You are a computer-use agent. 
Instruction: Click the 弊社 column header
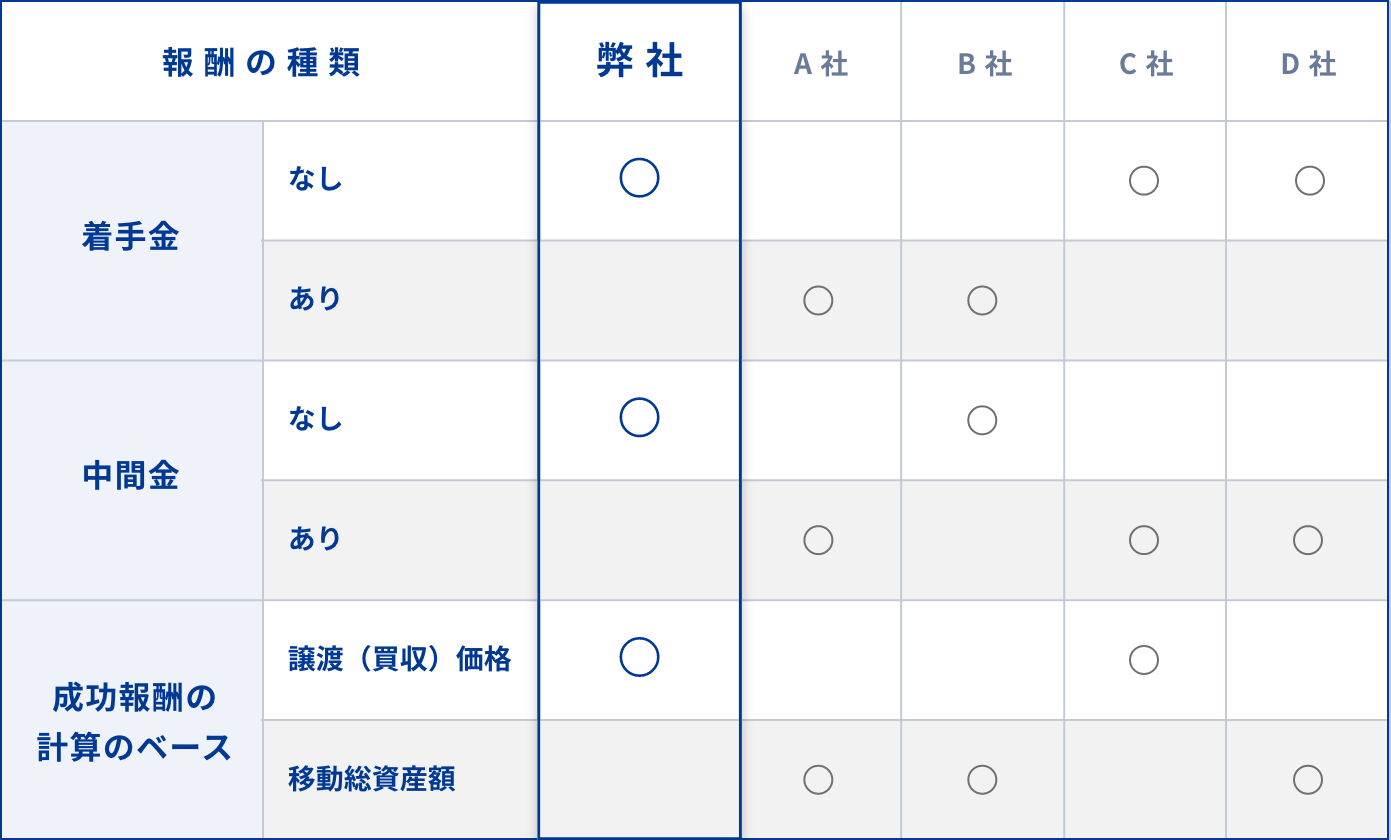pos(639,62)
